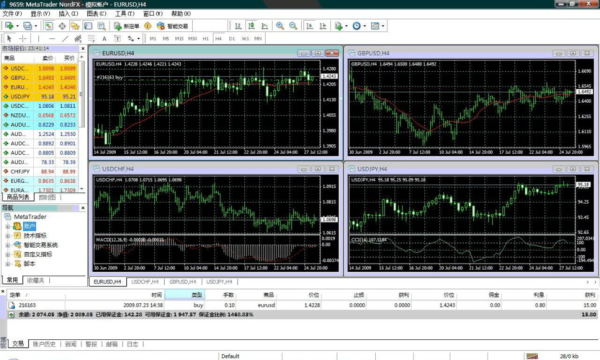
Task: Click the Market Watch vertical scrollbar
Action: point(82,122)
